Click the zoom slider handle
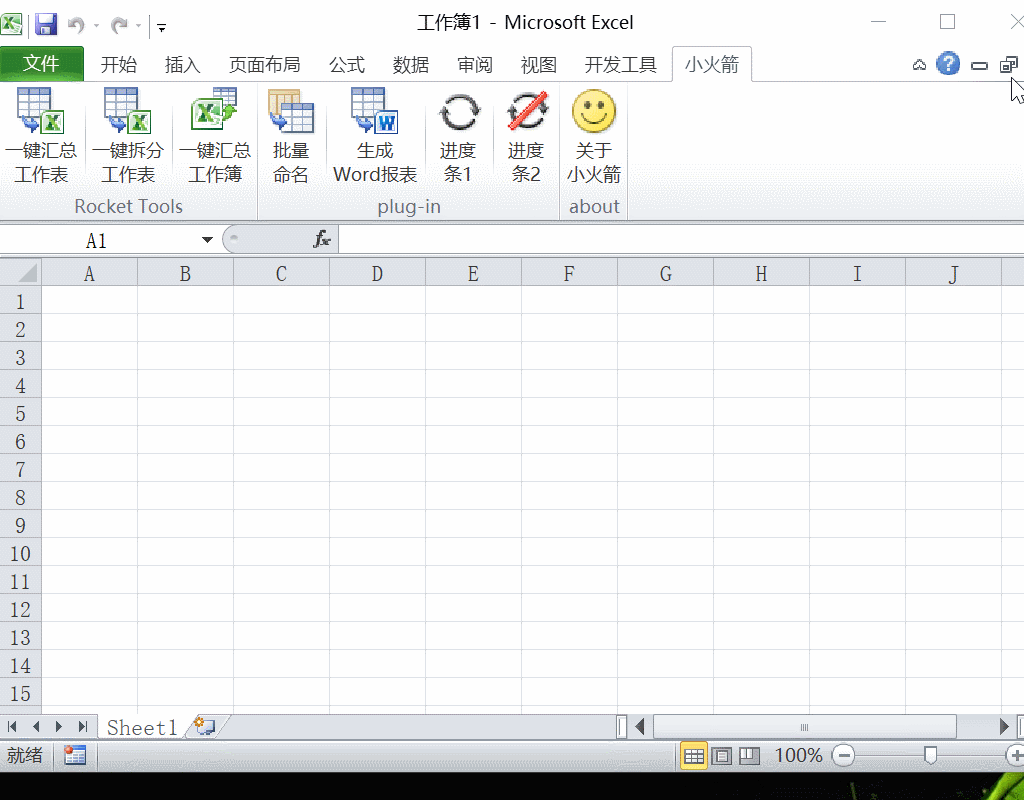This screenshot has width=1024, height=800. pos(931,756)
